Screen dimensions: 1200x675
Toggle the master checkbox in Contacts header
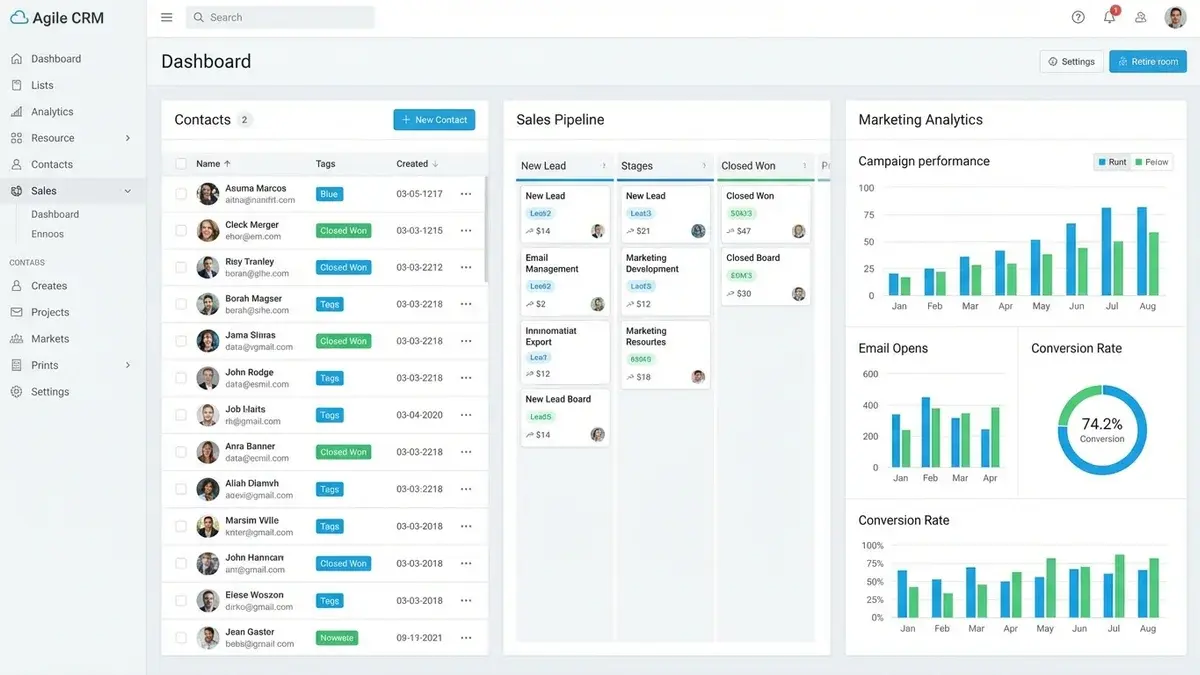[181, 163]
